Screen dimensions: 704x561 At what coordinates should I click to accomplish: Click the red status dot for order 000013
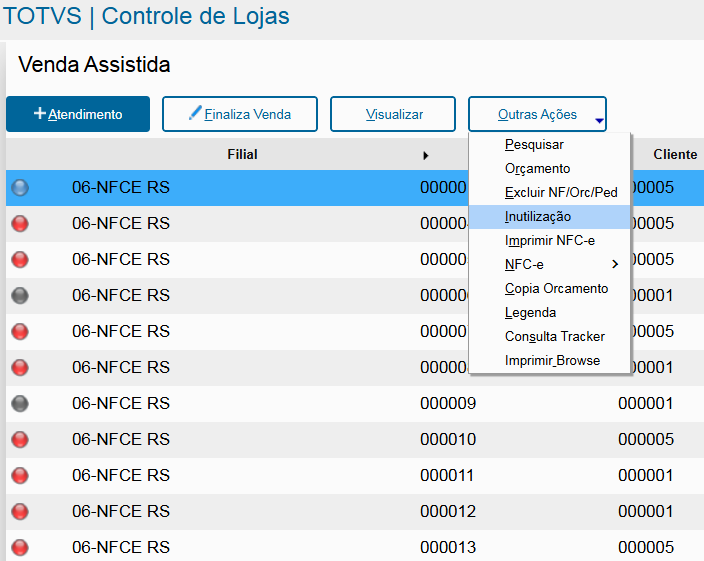pos(20,548)
